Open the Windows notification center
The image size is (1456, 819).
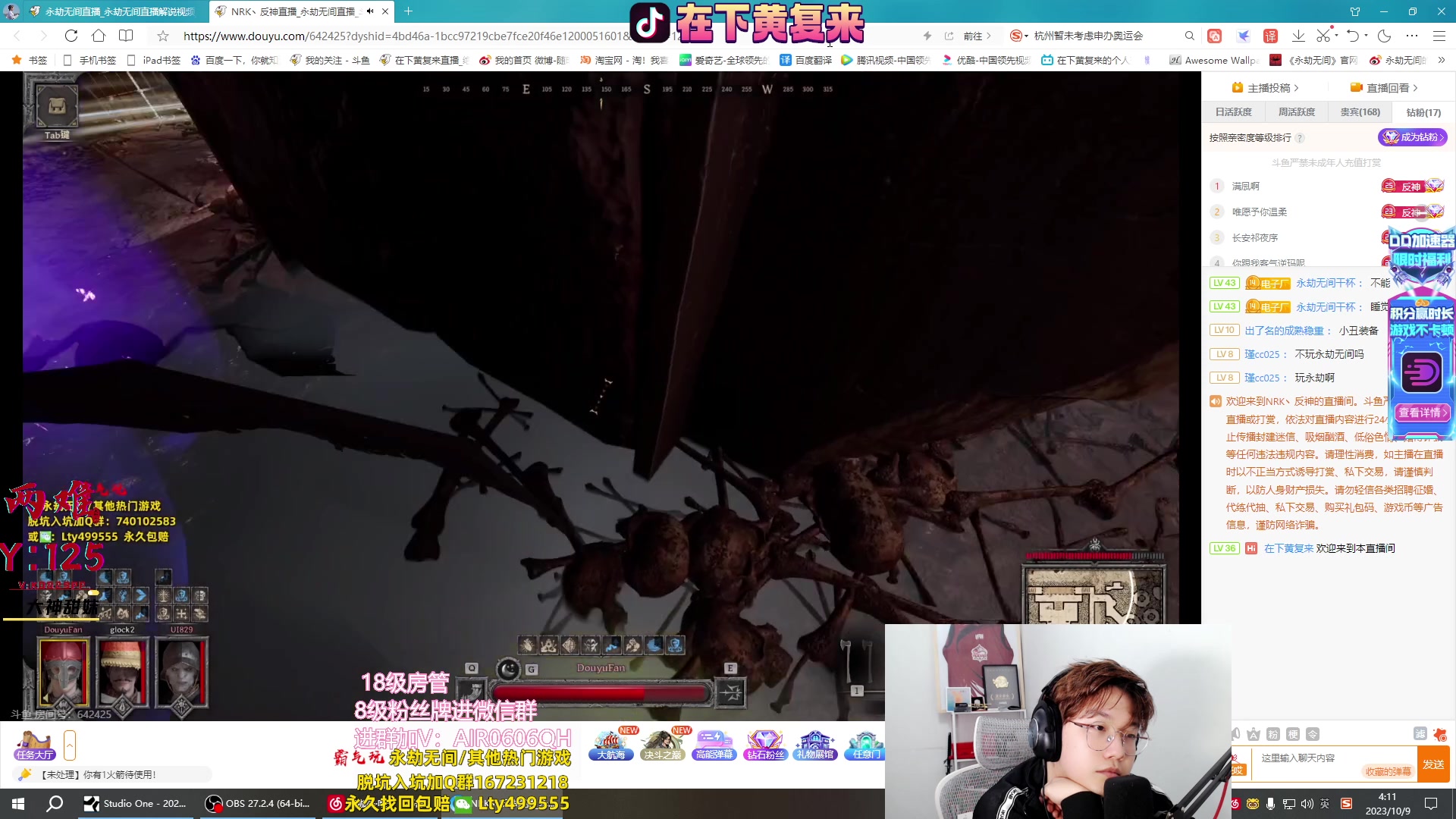click(x=1431, y=804)
